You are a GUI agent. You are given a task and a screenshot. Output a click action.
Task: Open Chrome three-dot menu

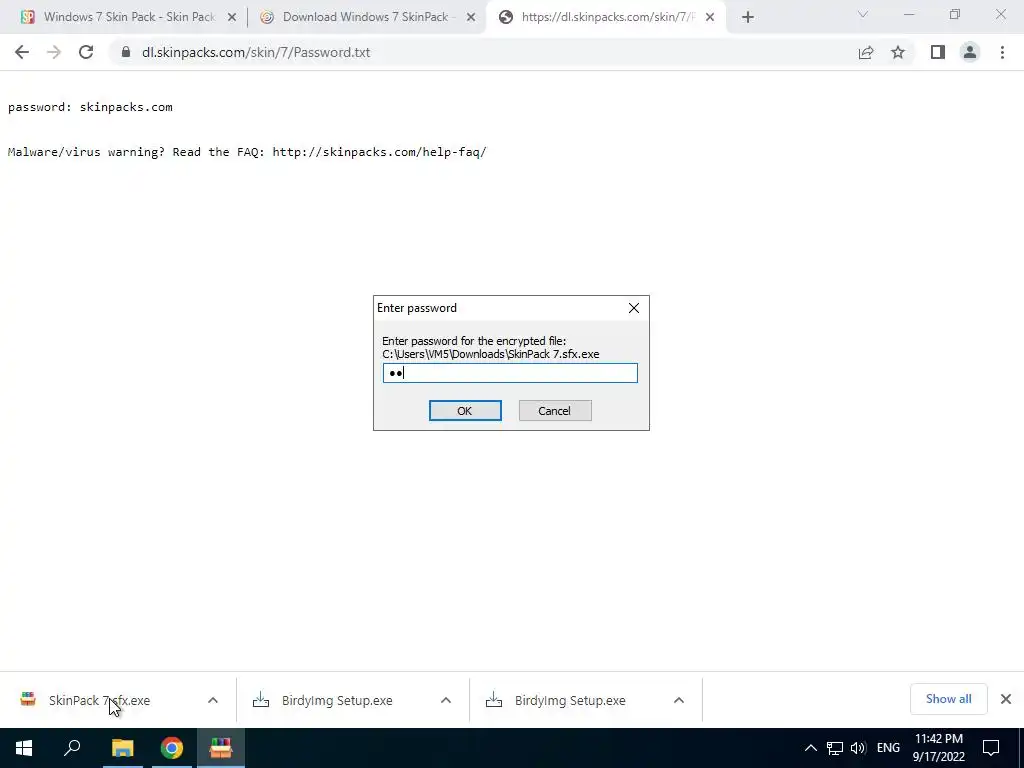(x=1002, y=52)
